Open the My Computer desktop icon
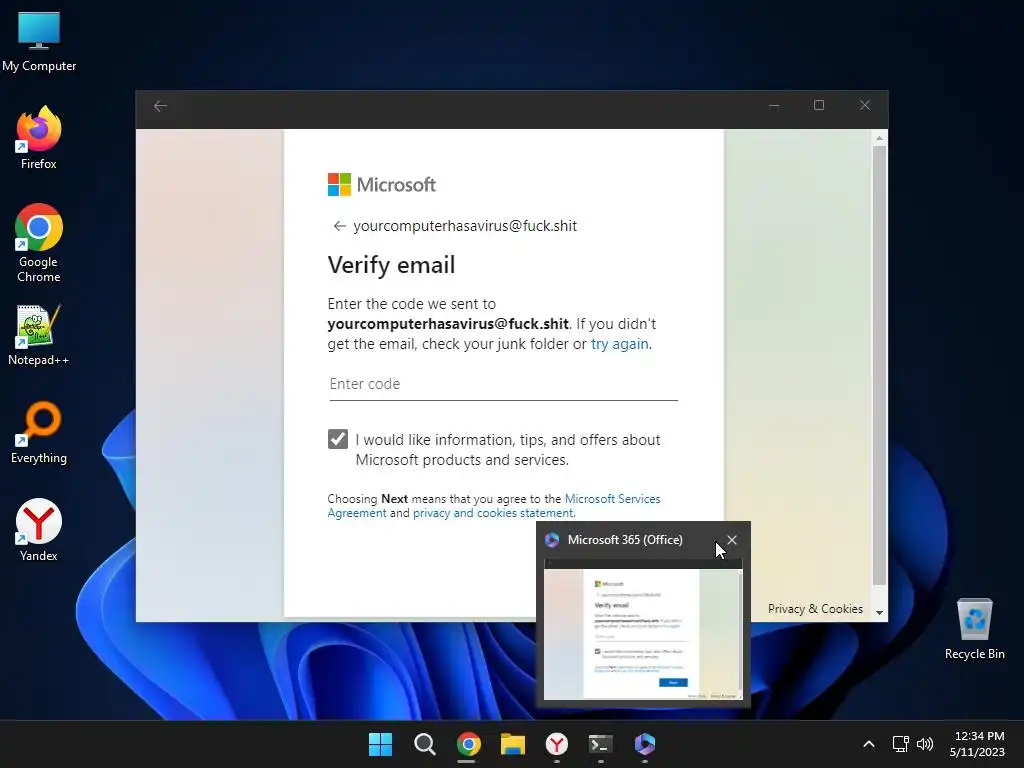The width and height of the screenshot is (1024, 768). tap(39, 42)
